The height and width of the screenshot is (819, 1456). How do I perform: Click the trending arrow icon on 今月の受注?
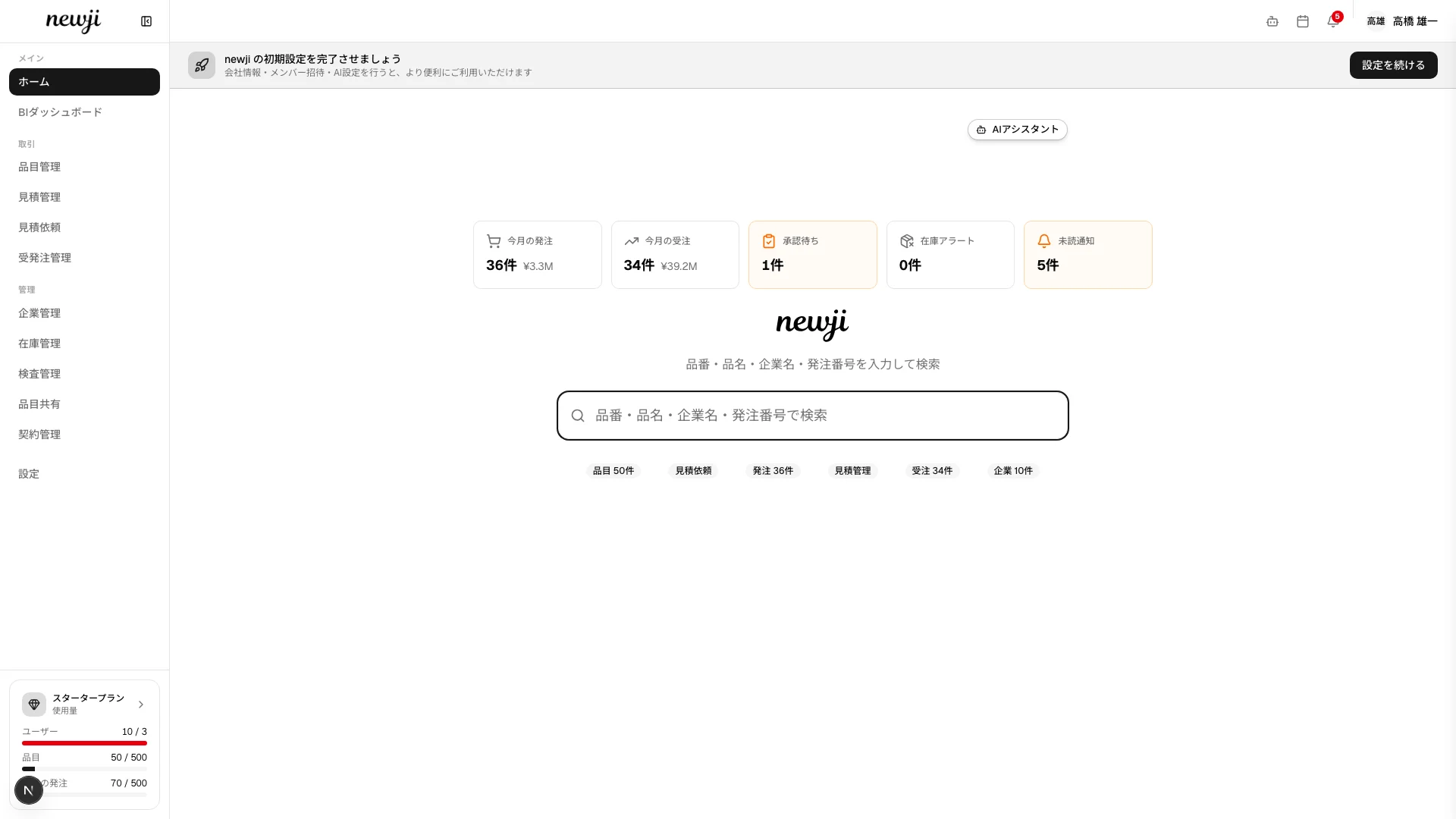632,241
